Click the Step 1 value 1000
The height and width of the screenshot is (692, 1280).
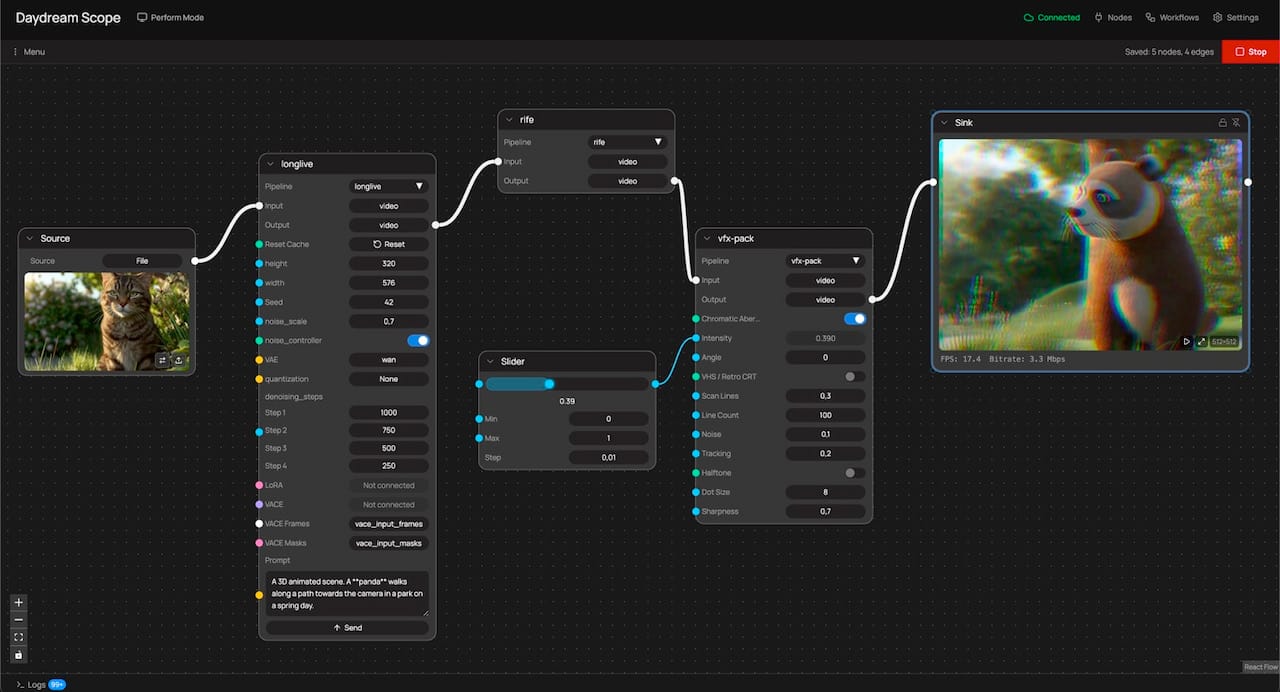pos(389,413)
